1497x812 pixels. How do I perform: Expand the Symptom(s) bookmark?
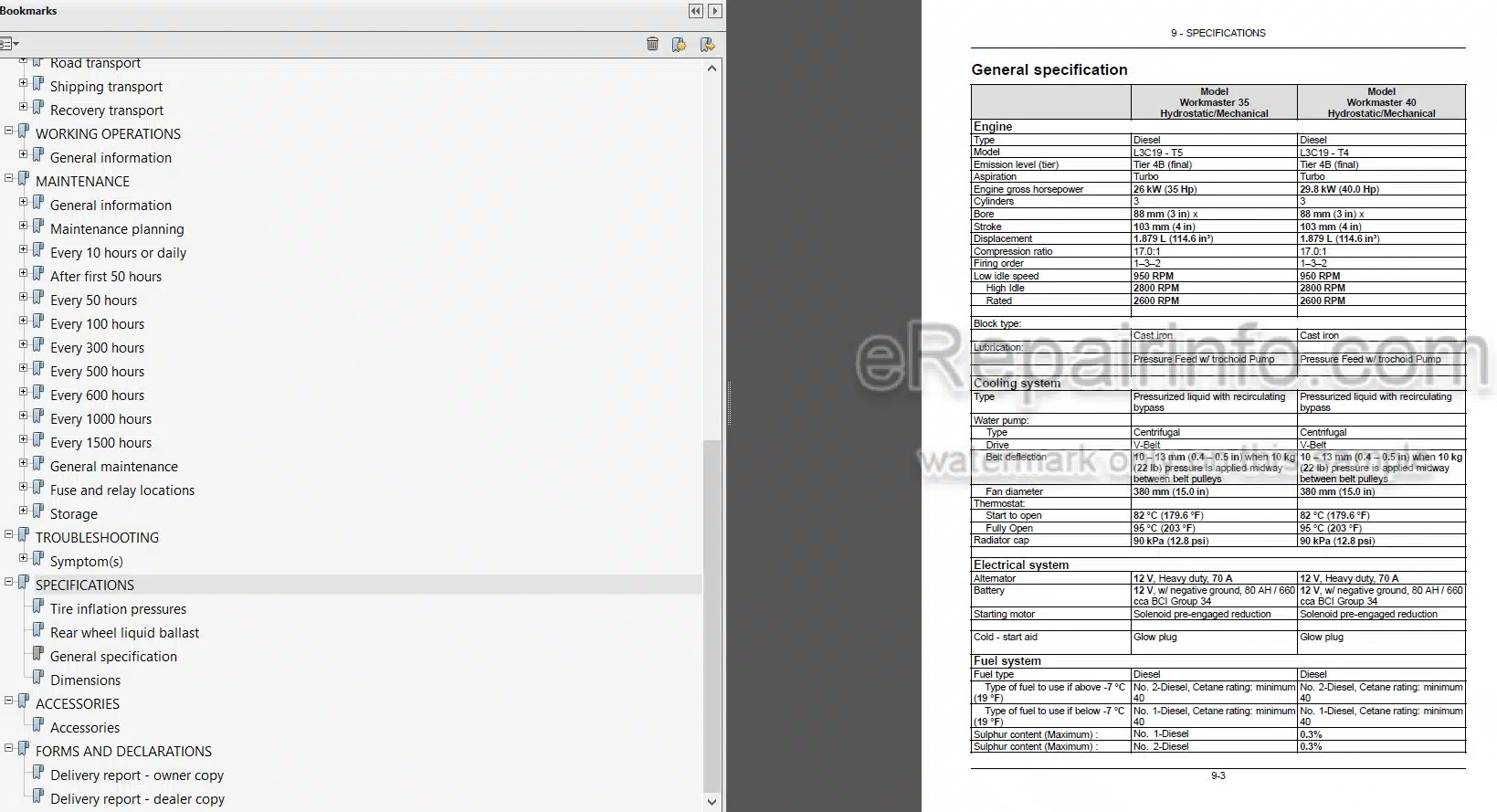(24, 558)
